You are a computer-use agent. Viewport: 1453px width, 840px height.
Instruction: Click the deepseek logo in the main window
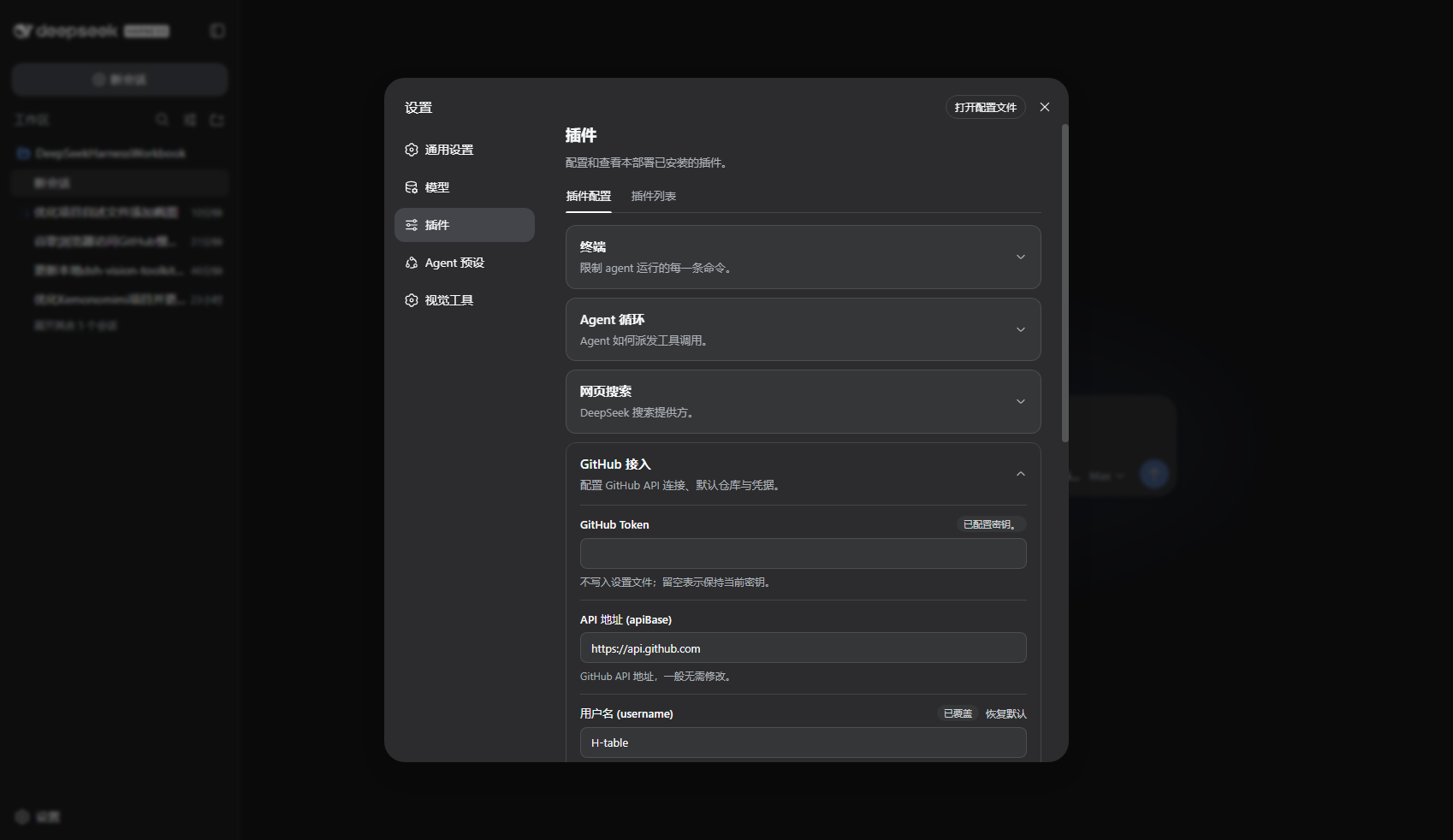[x=66, y=31]
